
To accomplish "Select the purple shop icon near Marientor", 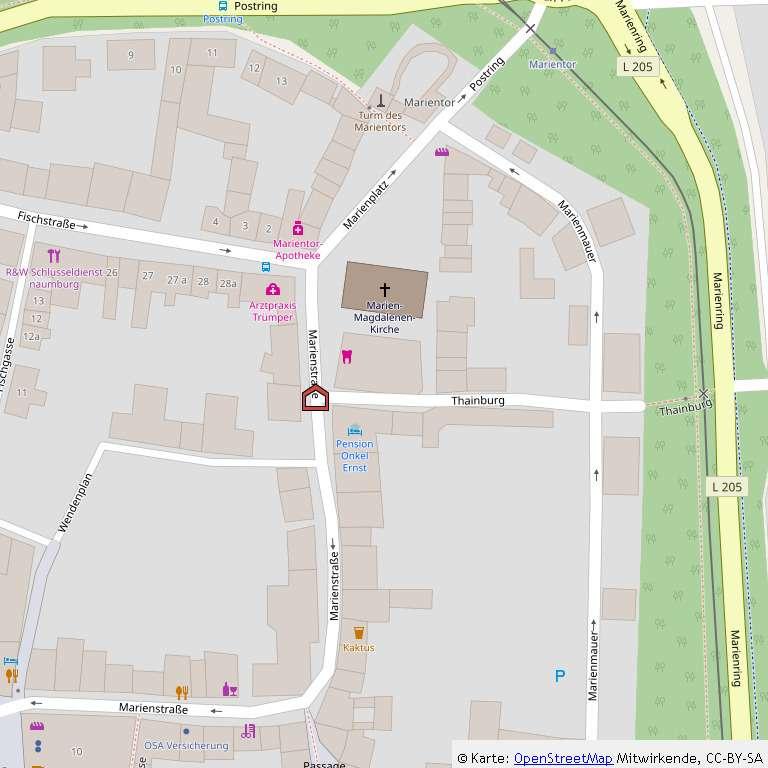I will [441, 152].
